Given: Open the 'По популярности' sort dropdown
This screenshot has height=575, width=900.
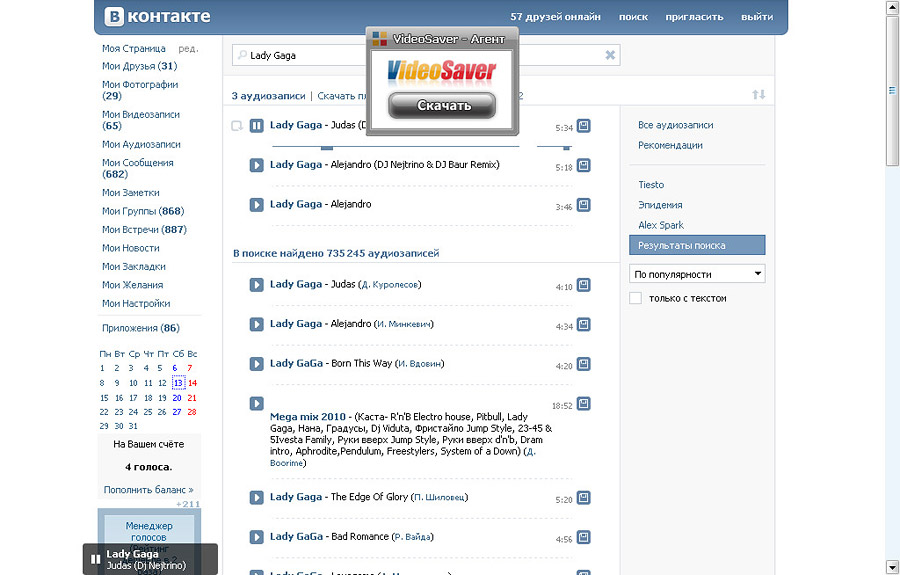Looking at the screenshot, I should pos(698,273).
